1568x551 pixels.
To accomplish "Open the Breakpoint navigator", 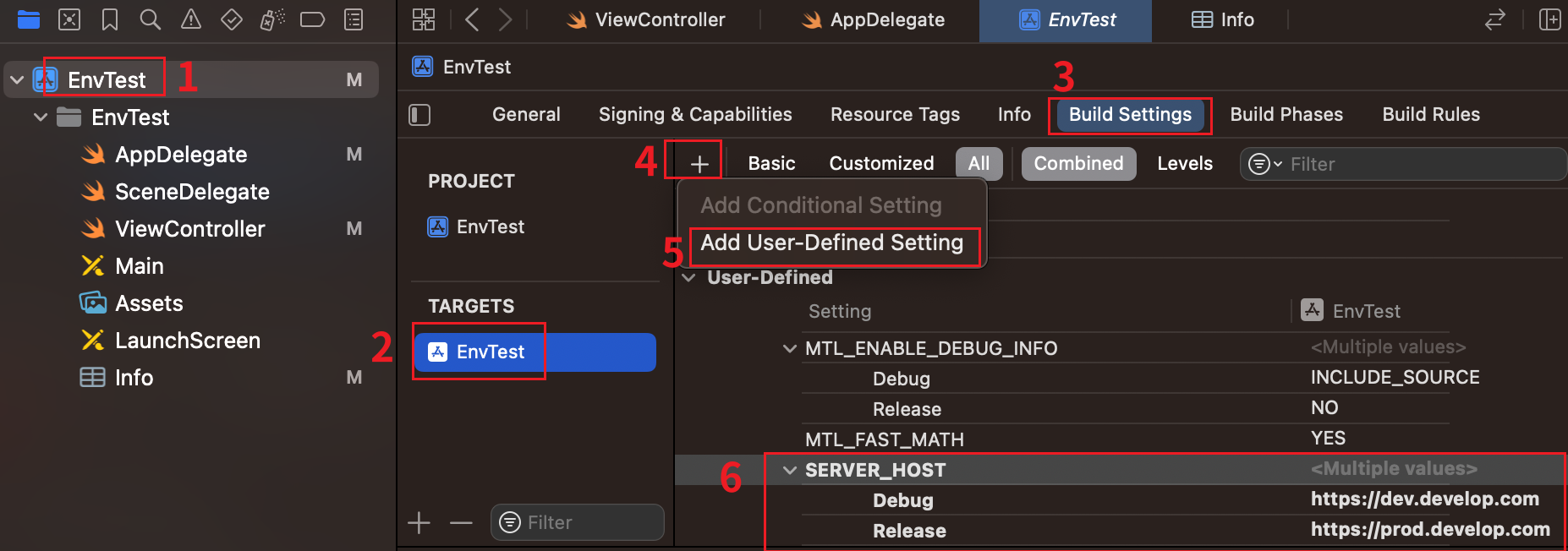I will [313, 19].
